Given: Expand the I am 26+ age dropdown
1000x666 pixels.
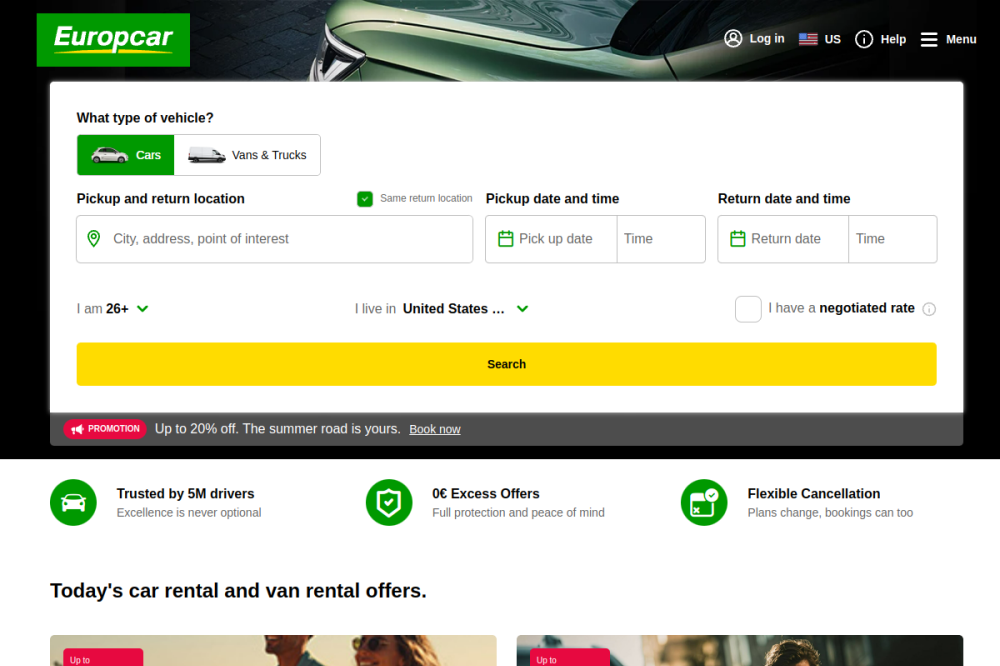Looking at the screenshot, I should coord(113,309).
